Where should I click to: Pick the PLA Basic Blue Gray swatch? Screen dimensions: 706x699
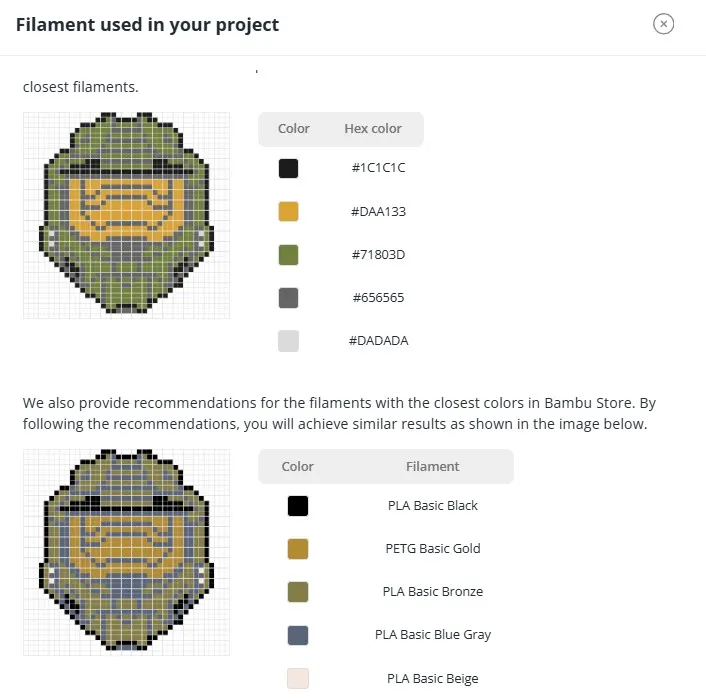298,635
